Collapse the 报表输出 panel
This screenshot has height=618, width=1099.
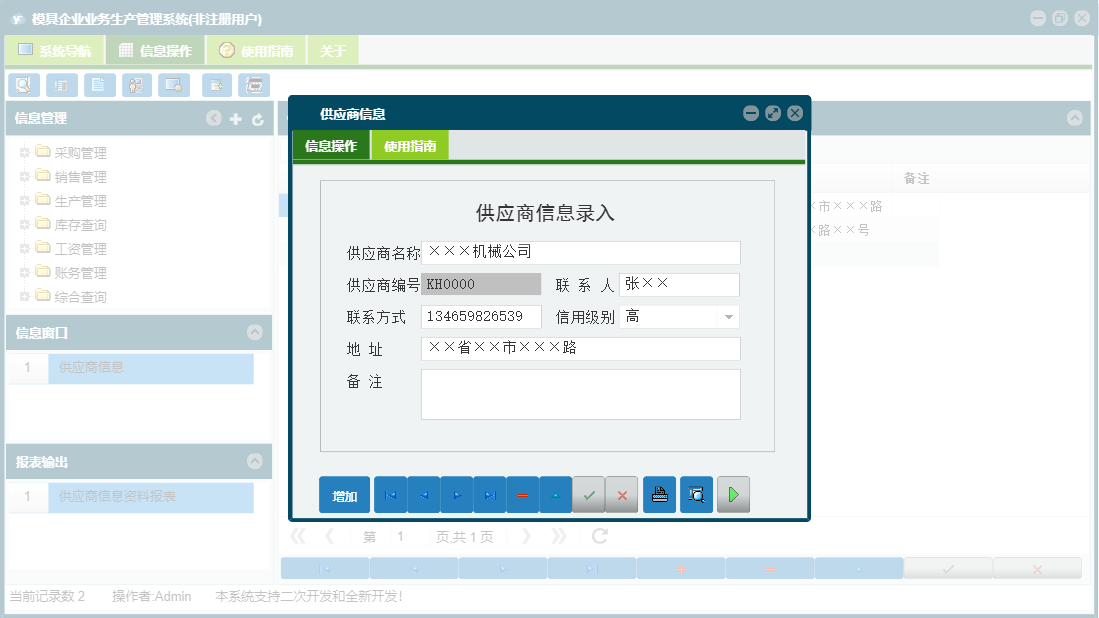pos(254,461)
